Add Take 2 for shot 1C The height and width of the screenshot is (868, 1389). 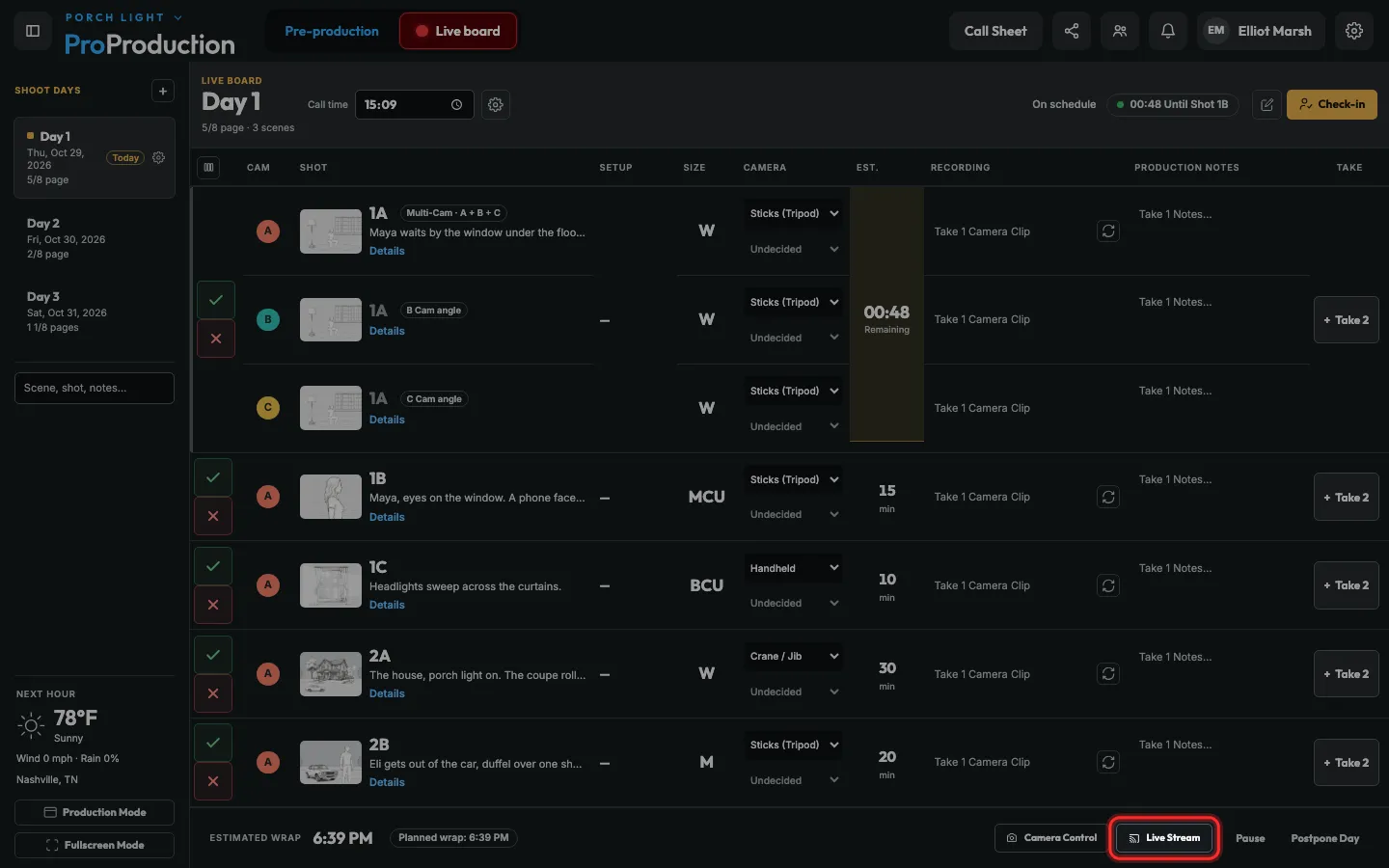pyautogui.click(x=1347, y=585)
